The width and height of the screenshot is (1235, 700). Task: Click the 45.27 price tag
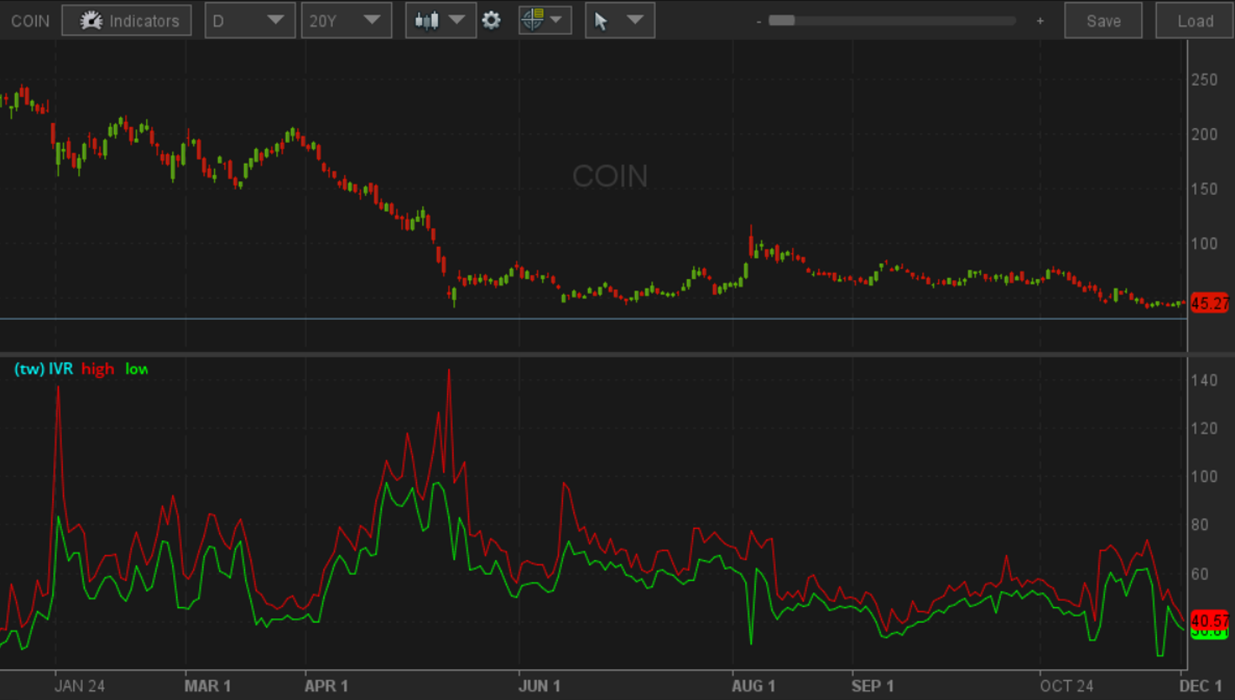click(1210, 303)
